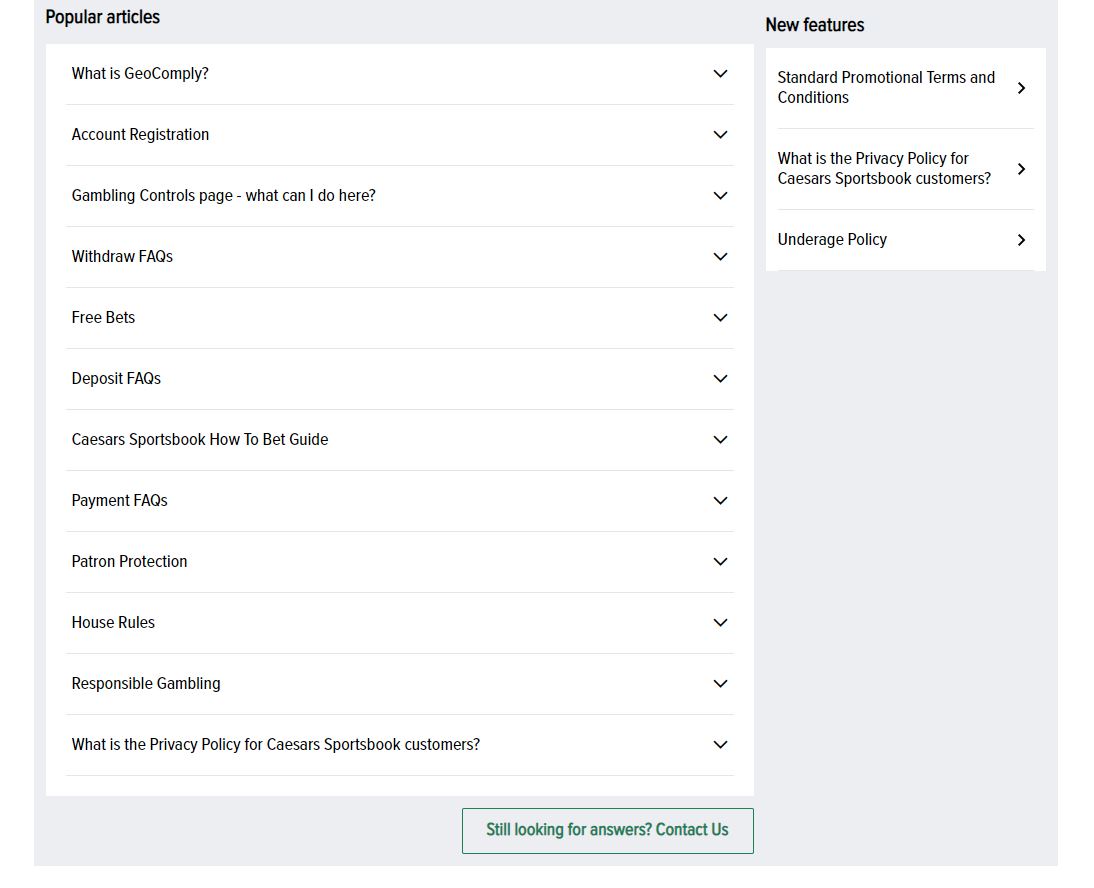
Task: Open the Underage Policy arrow icon
Action: click(1021, 240)
